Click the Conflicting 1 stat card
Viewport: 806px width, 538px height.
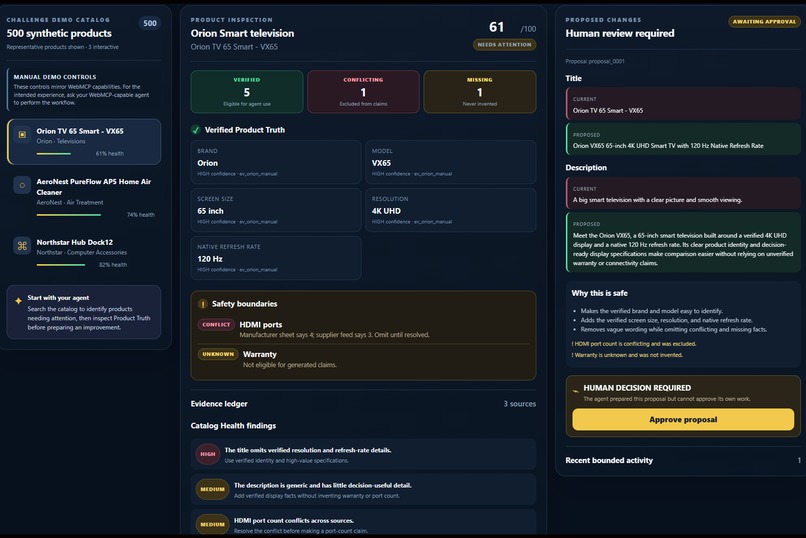[x=363, y=91]
